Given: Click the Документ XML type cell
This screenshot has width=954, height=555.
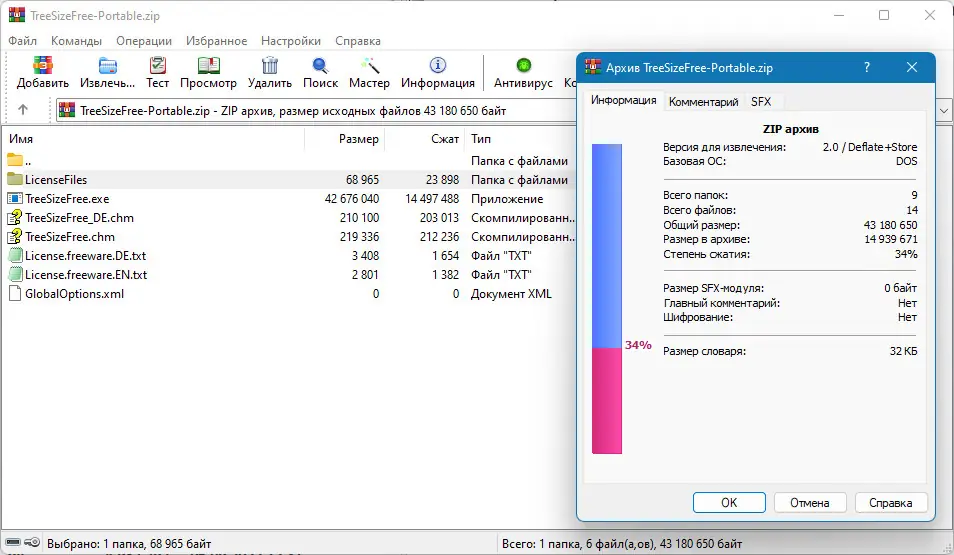Looking at the screenshot, I should tap(511, 293).
